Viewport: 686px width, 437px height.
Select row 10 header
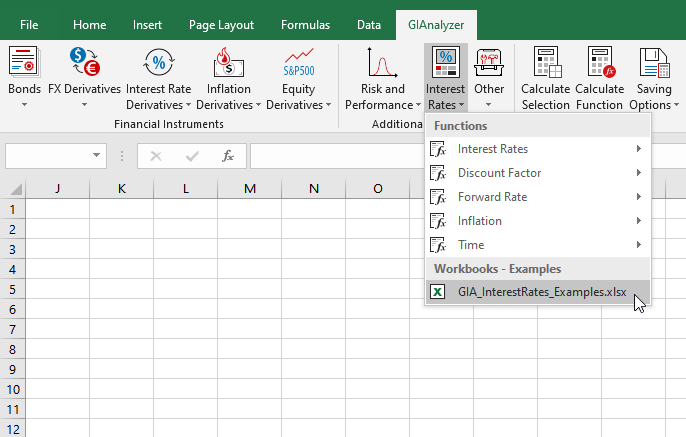(x=12, y=389)
